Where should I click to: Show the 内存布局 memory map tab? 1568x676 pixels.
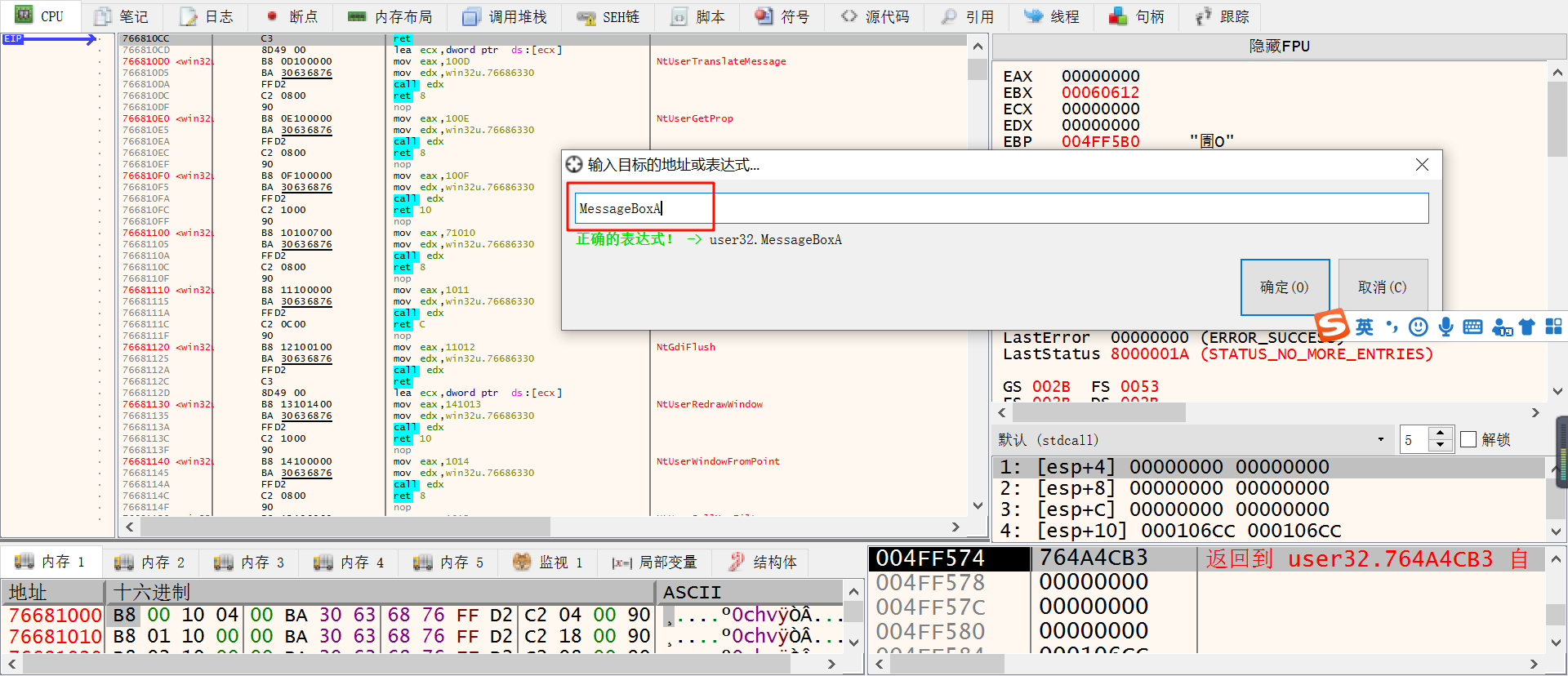[390, 16]
